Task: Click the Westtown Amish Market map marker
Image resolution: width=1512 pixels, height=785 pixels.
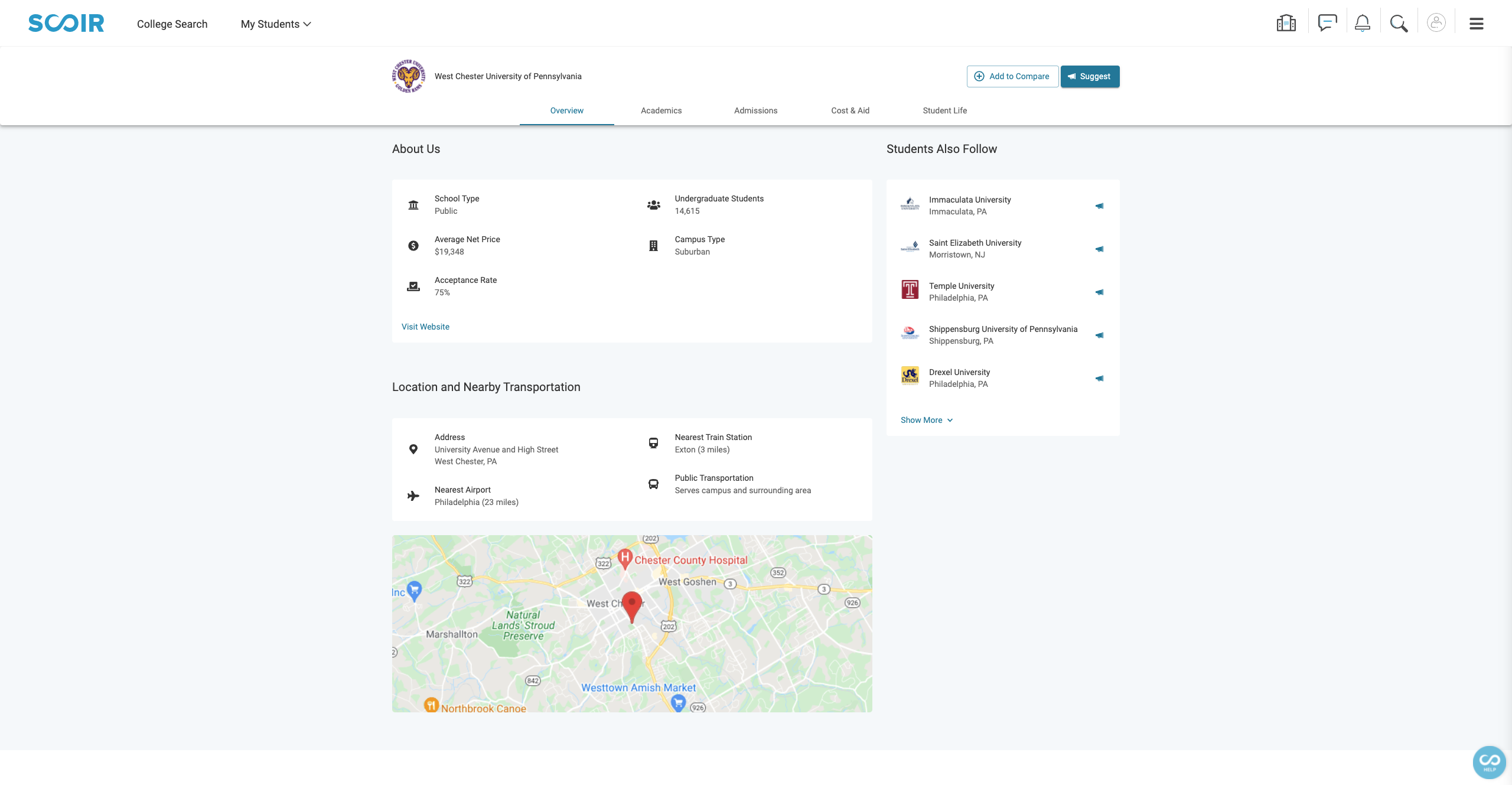Action: pos(679,703)
